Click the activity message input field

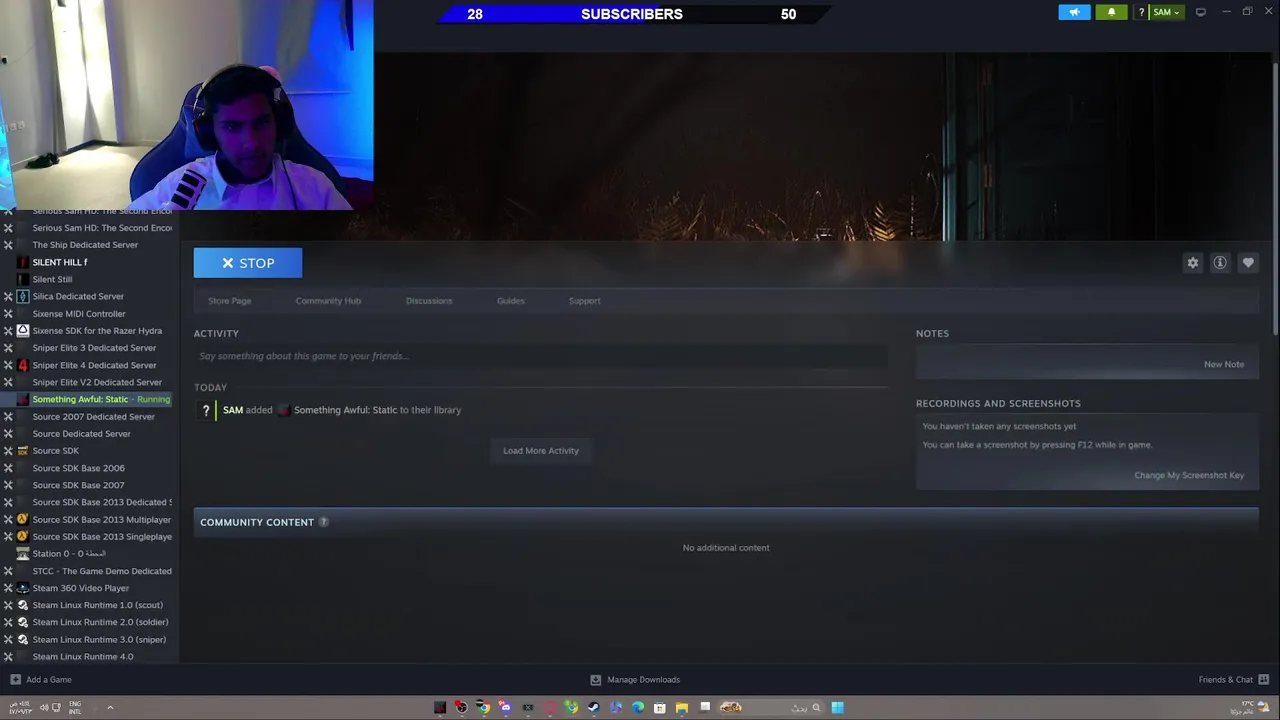point(540,356)
